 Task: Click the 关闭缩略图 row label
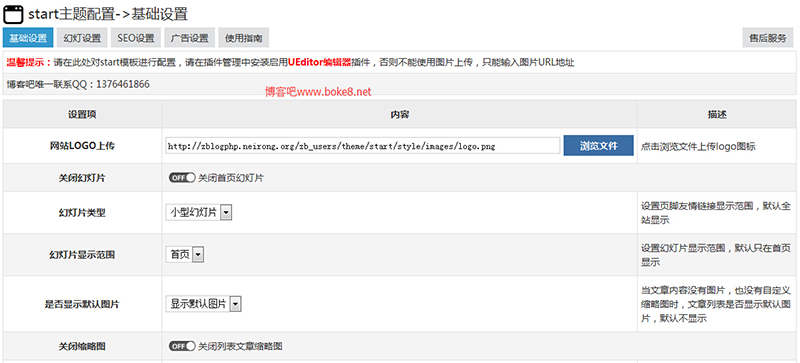(x=82, y=346)
